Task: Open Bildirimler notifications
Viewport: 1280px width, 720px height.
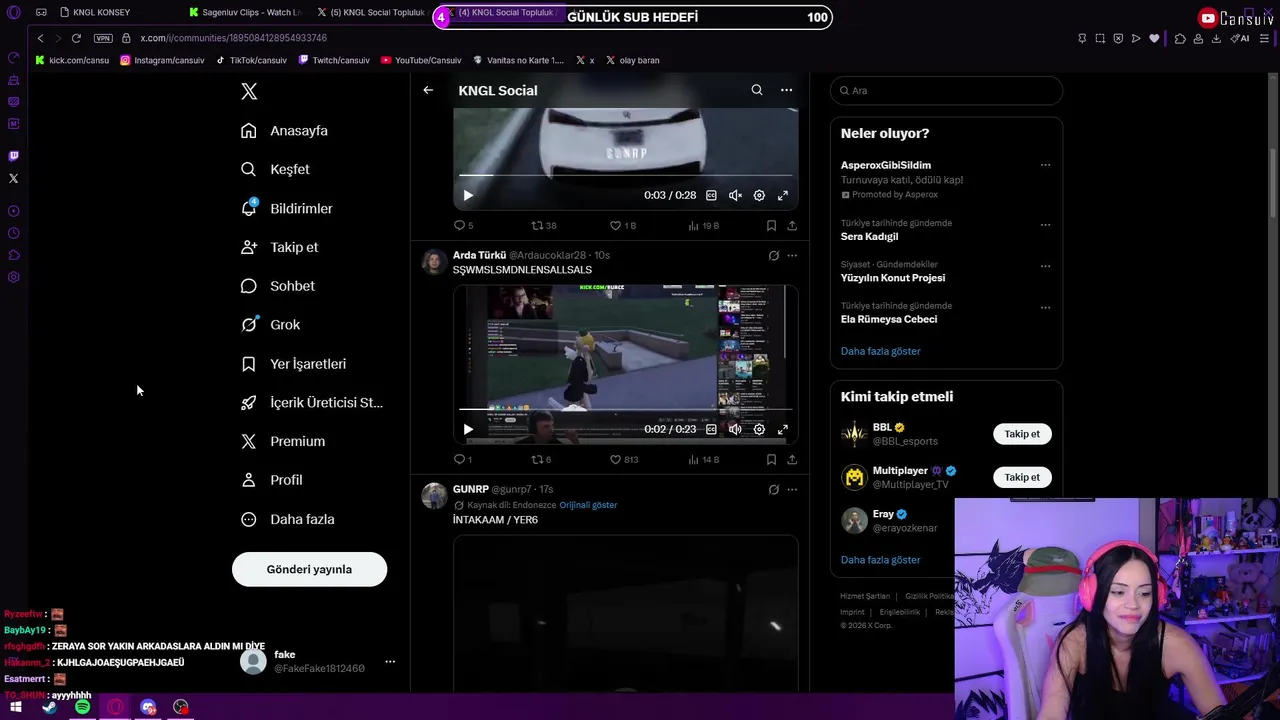Action: 287,208
